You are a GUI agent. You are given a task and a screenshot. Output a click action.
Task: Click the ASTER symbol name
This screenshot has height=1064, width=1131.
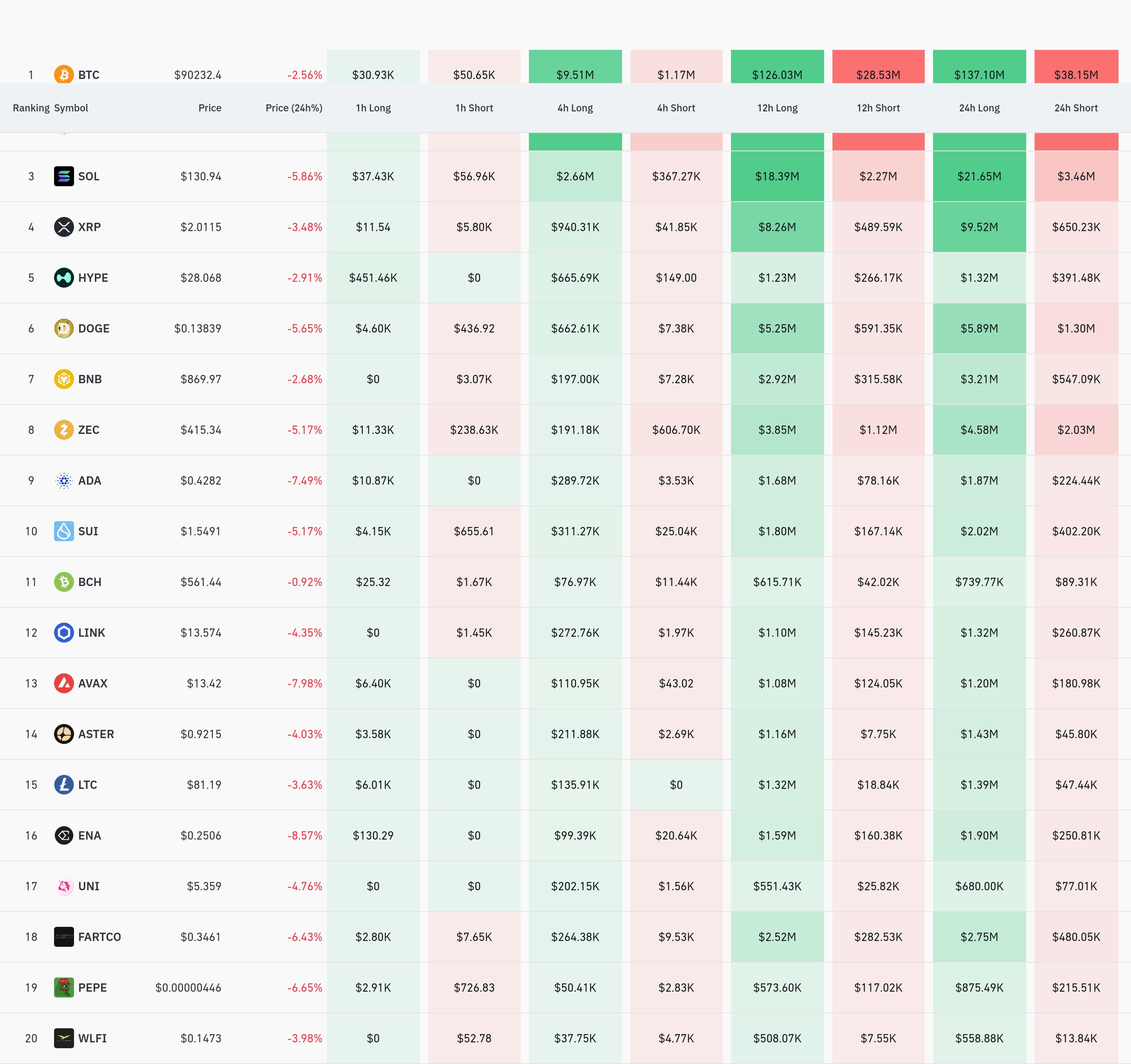[x=96, y=734]
